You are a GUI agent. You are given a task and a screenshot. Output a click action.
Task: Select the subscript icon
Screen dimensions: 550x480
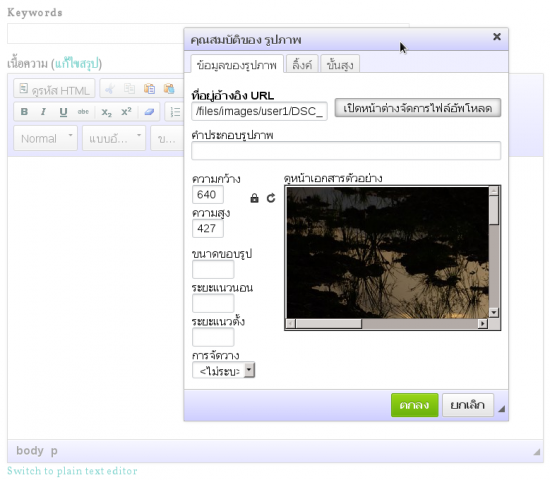(106, 112)
